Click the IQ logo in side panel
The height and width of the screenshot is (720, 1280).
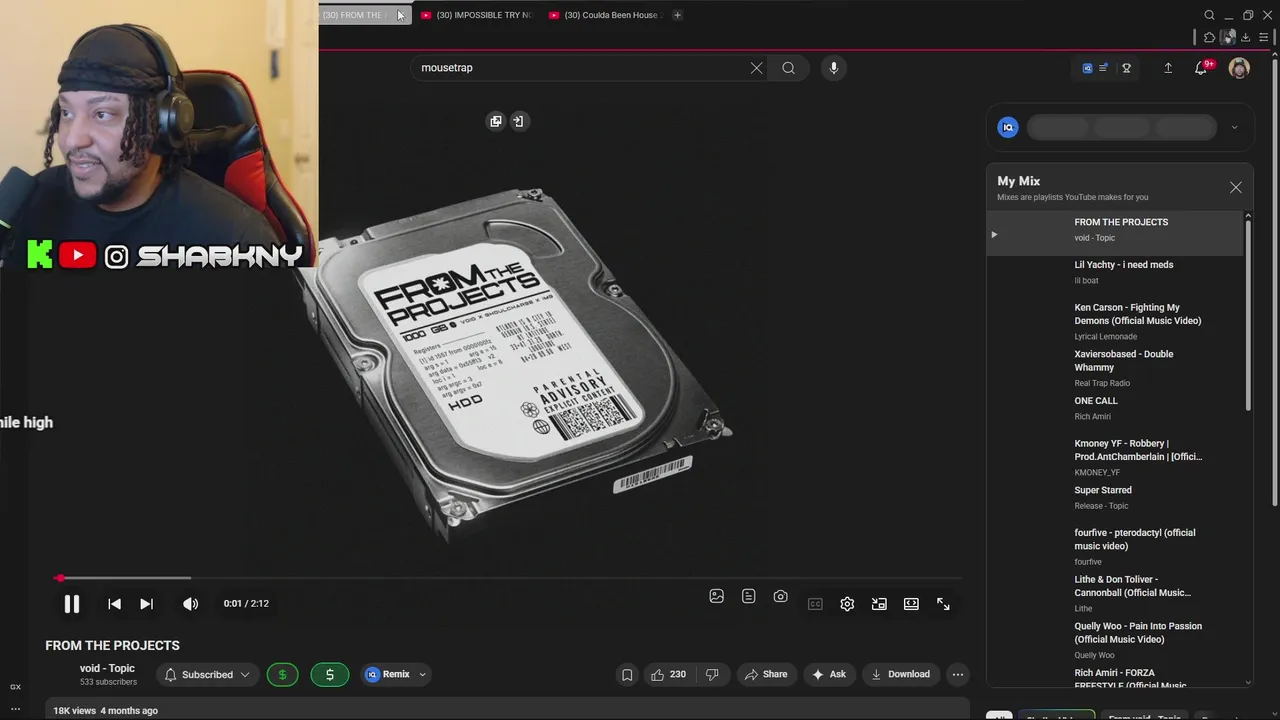pos(1008,127)
